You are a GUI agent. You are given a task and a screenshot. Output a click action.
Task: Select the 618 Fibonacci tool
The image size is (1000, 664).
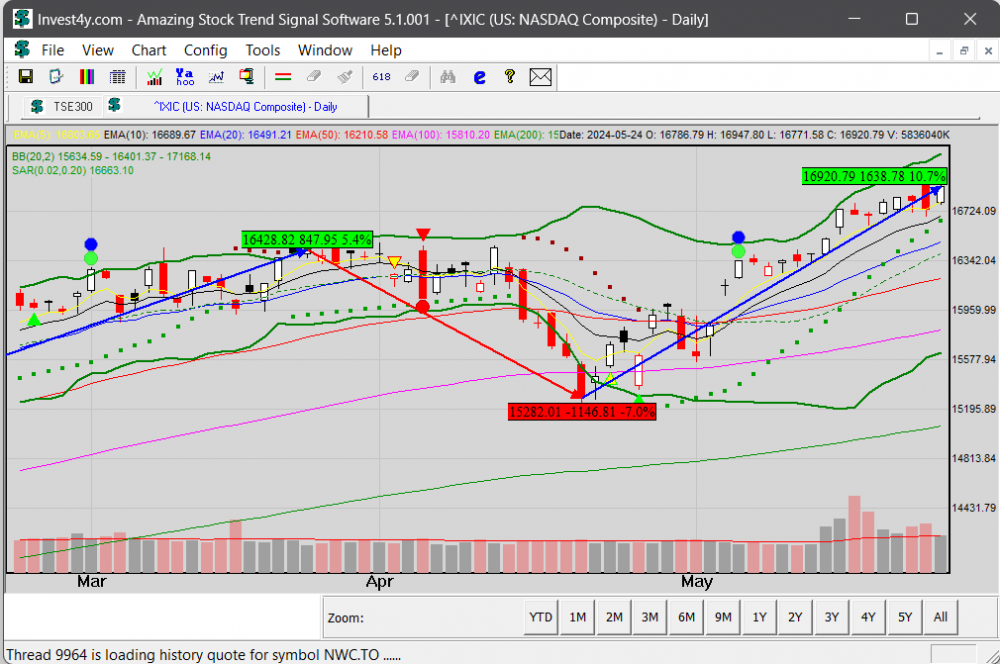coord(381,77)
